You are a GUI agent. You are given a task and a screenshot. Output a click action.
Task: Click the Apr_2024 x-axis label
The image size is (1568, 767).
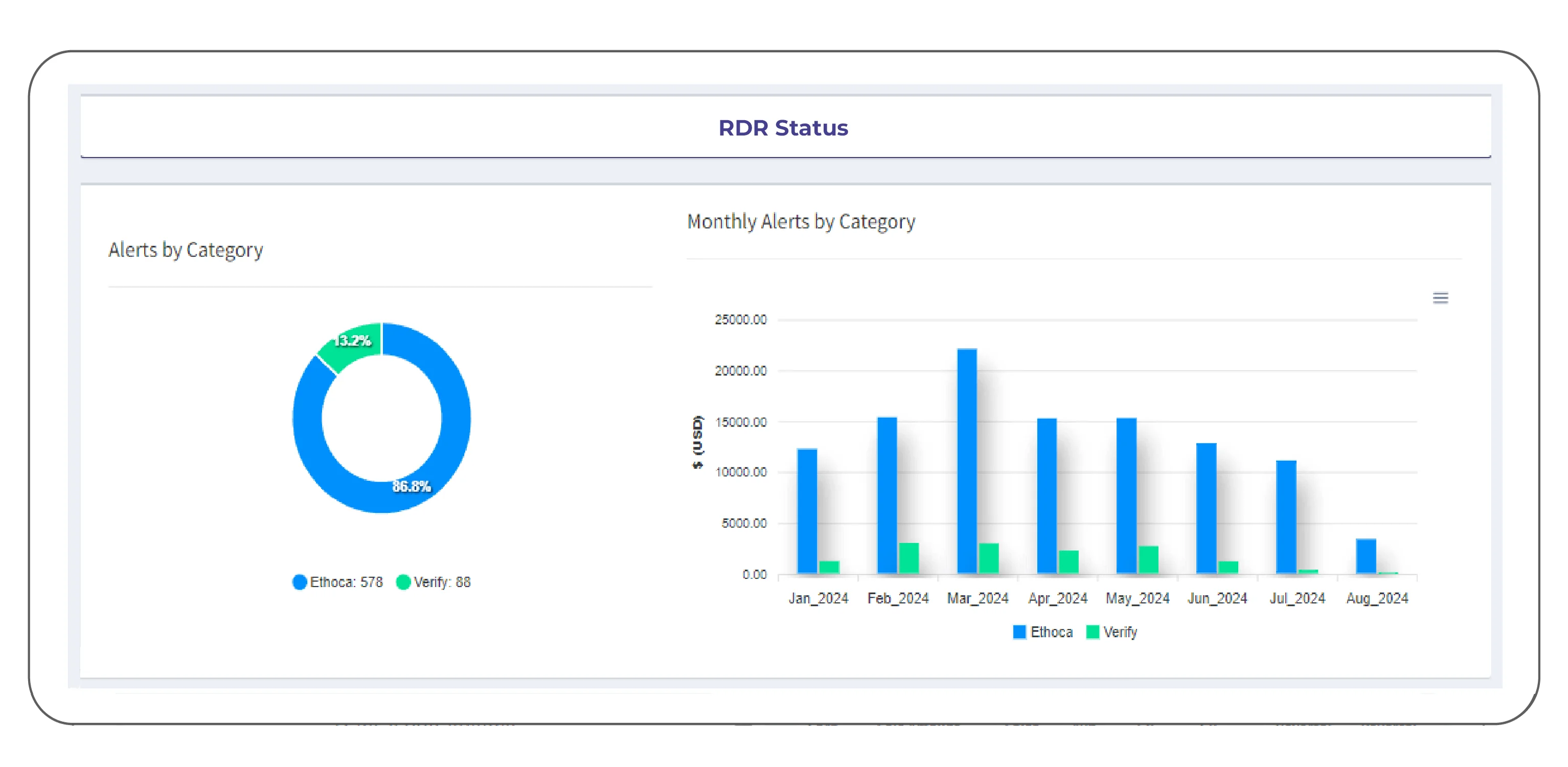coord(1057,598)
